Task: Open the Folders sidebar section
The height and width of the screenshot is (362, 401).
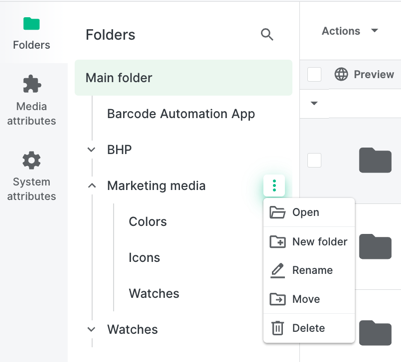Action: (x=32, y=33)
